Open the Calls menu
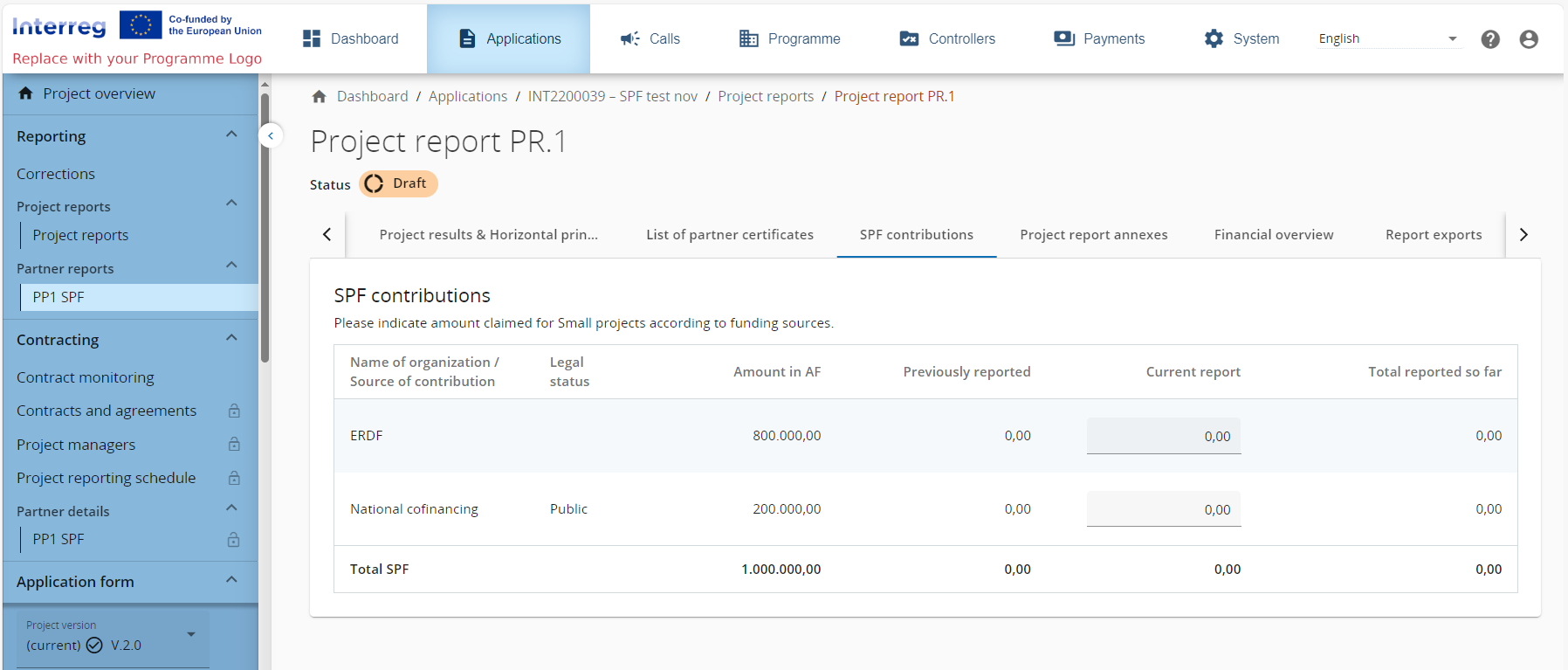The width and height of the screenshot is (1568, 670). click(650, 38)
